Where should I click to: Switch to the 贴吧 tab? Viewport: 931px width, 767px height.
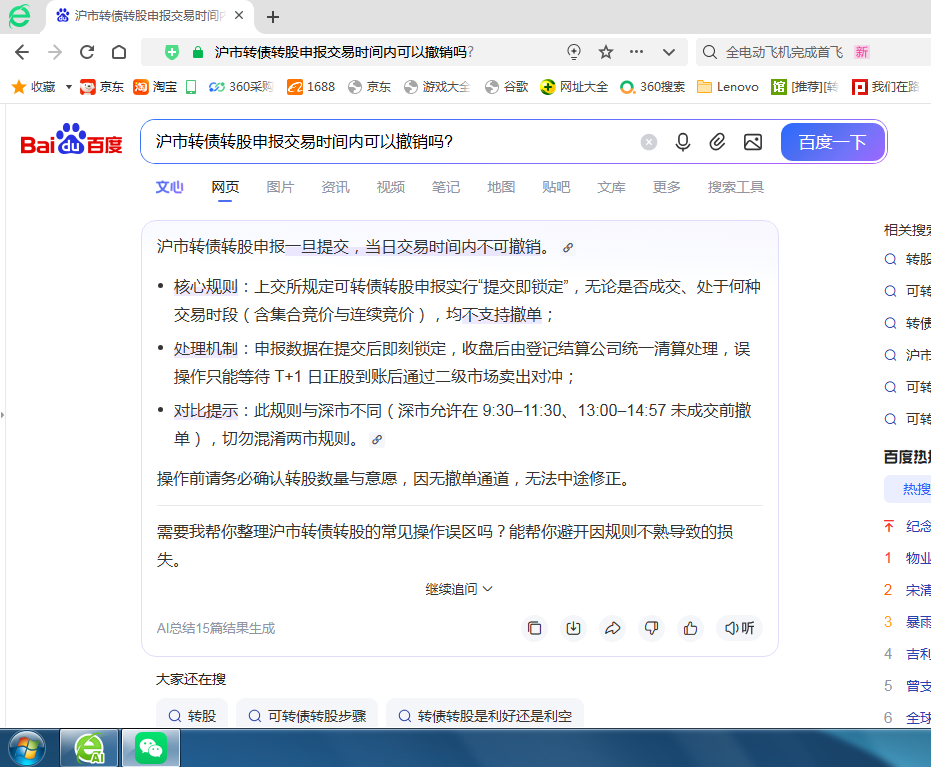556,187
